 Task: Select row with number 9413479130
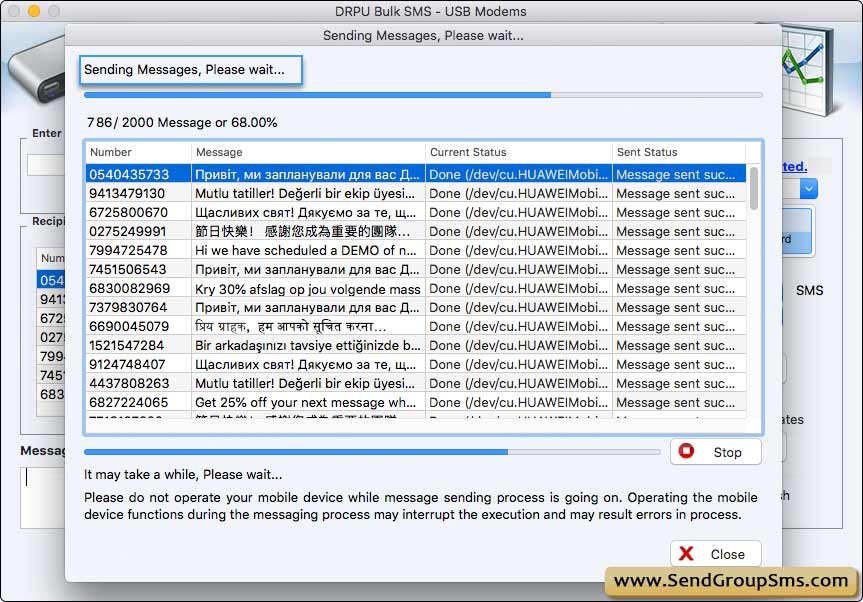(x=416, y=194)
